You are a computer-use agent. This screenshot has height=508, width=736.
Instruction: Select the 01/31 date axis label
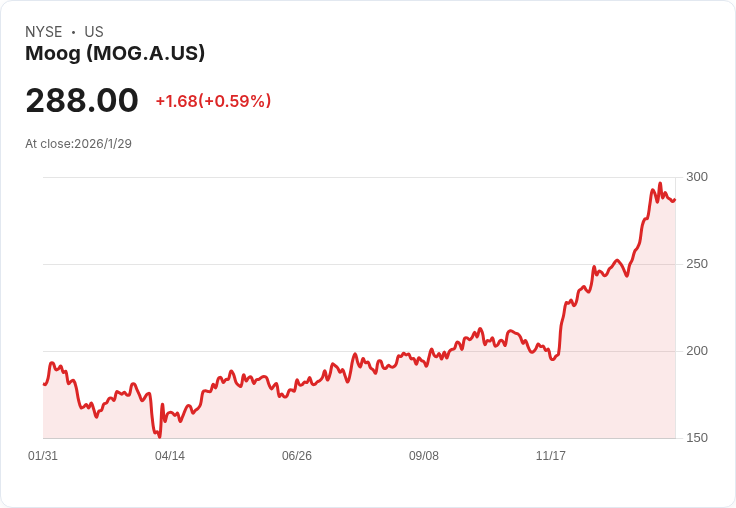point(43,456)
